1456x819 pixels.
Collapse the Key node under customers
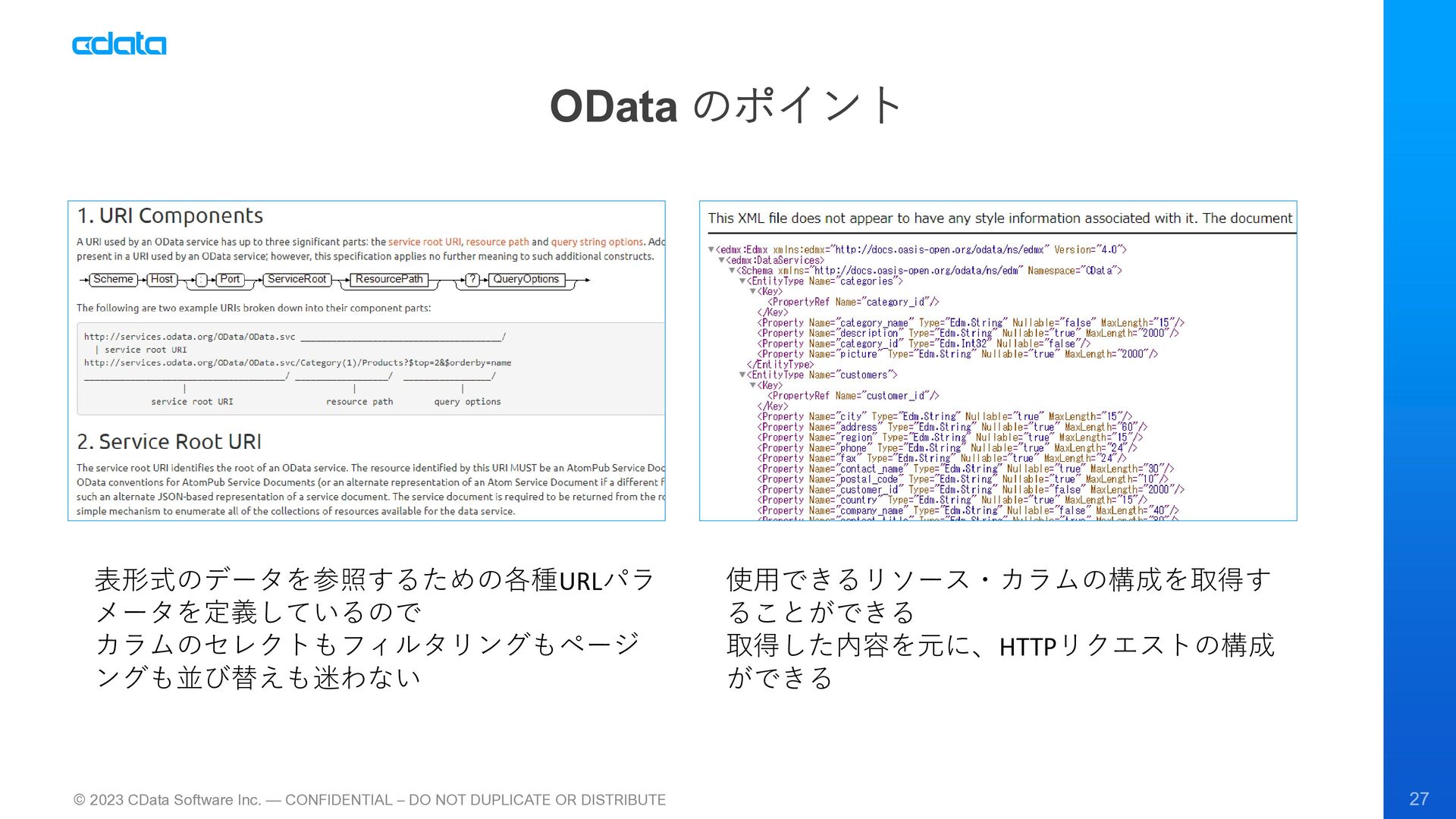753,386
